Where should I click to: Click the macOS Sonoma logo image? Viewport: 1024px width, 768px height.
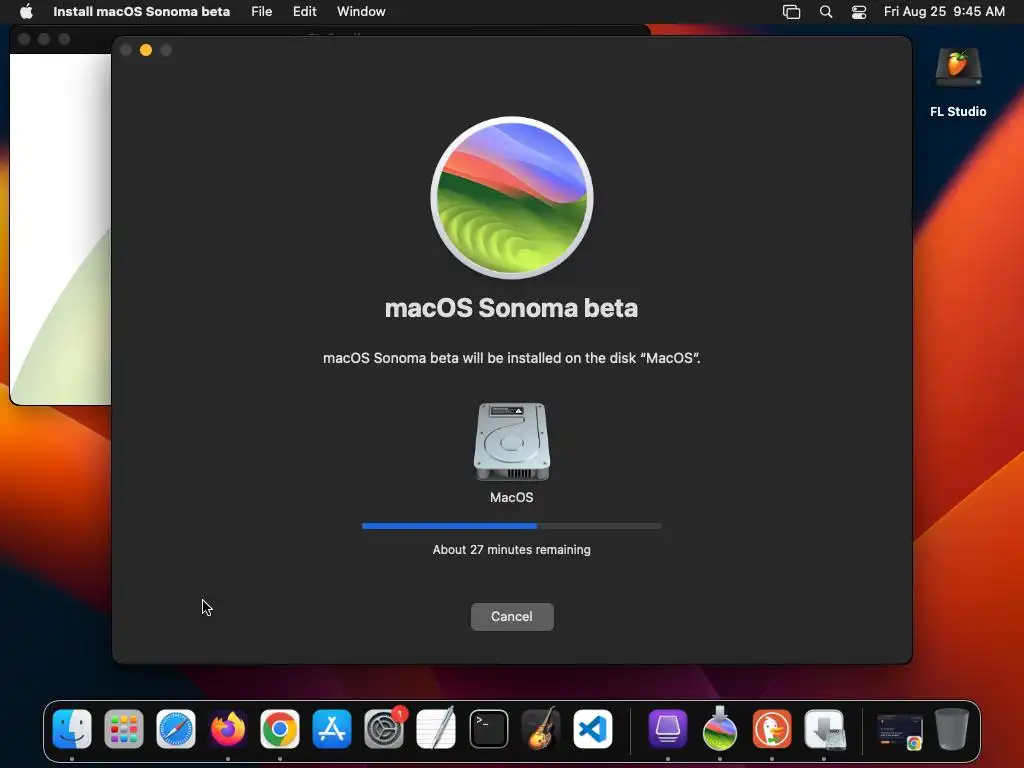(512, 198)
